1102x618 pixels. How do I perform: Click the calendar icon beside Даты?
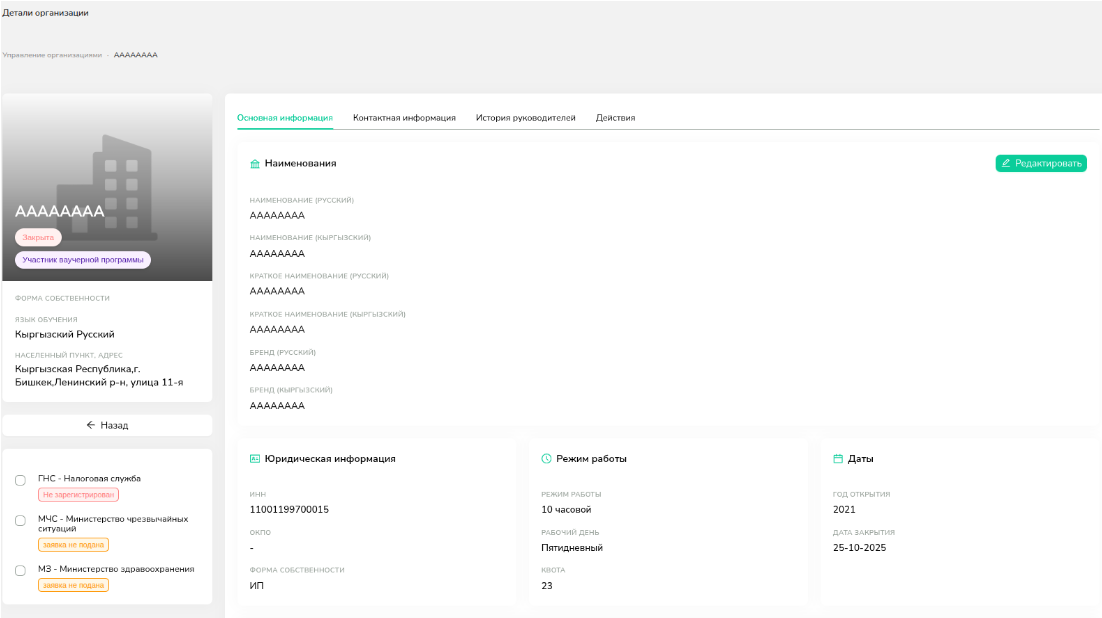click(x=838, y=459)
